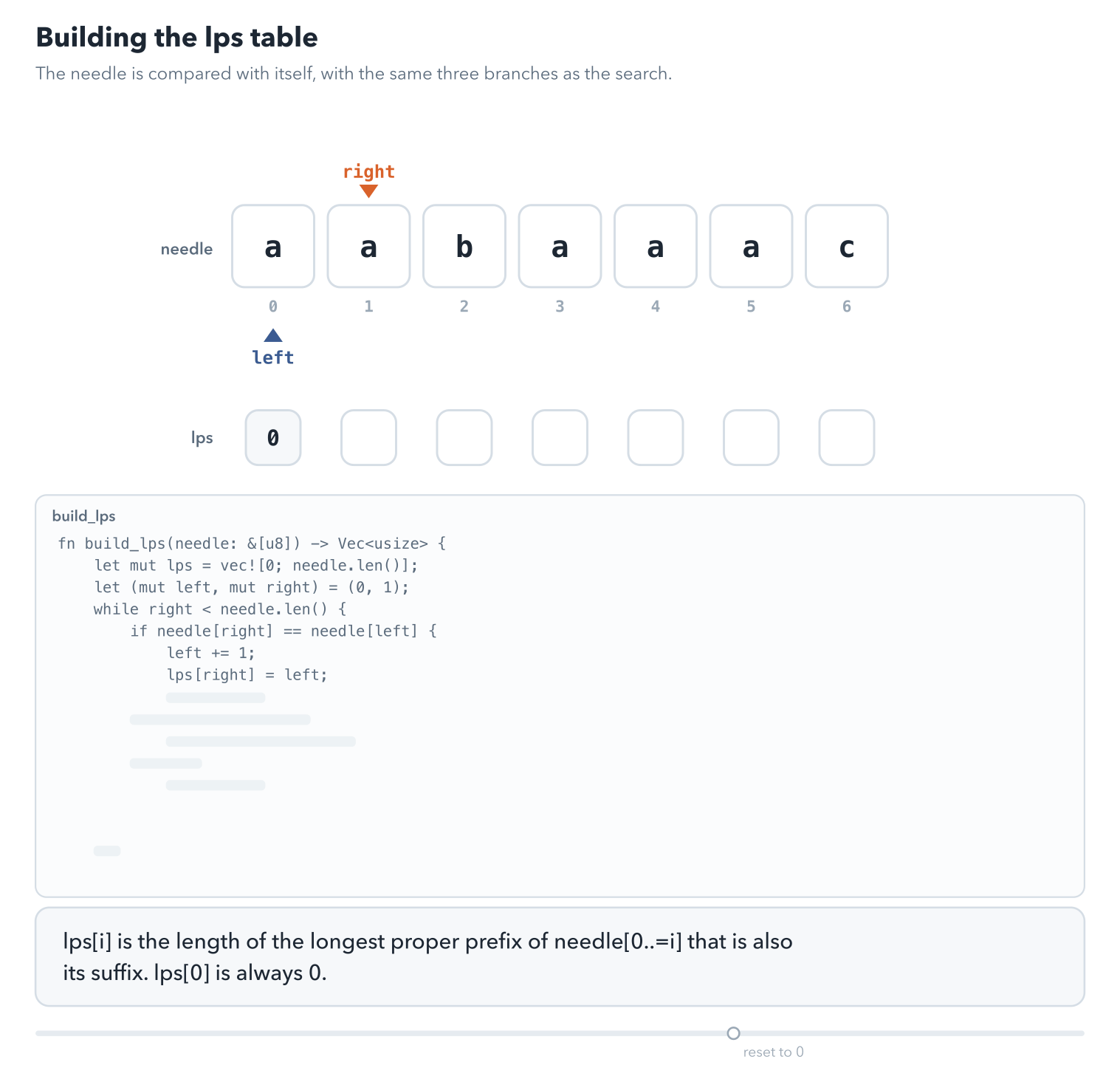Click the orange right pointer triangle

368,191
